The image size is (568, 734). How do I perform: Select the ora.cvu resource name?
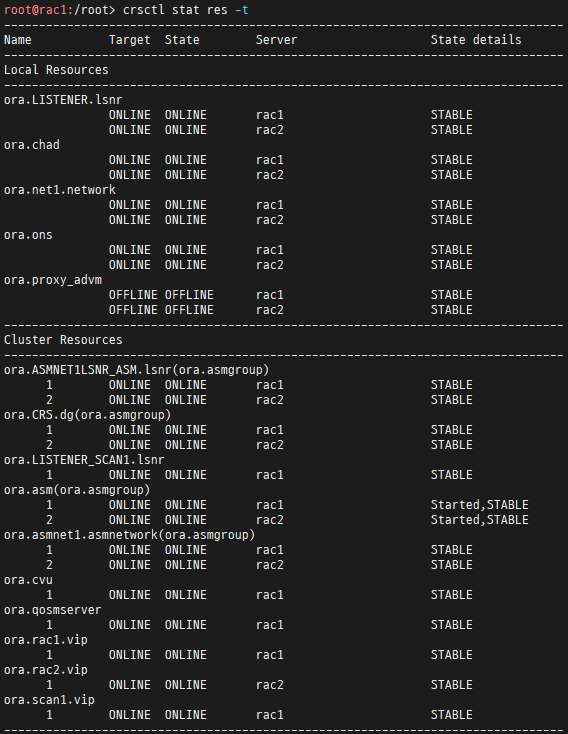tap(28, 580)
